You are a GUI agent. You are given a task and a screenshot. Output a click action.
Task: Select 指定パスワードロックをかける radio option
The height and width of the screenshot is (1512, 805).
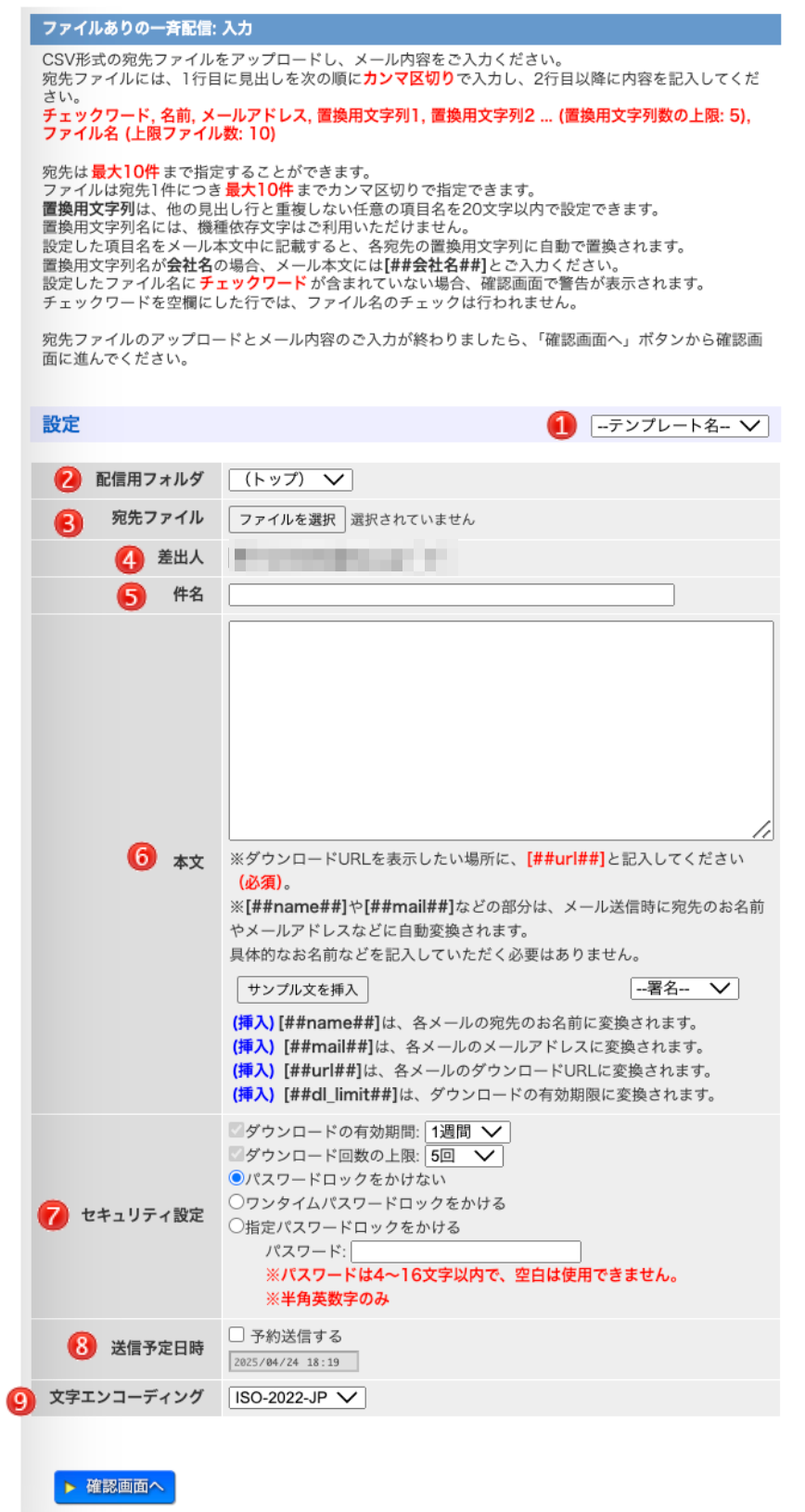[236, 1226]
